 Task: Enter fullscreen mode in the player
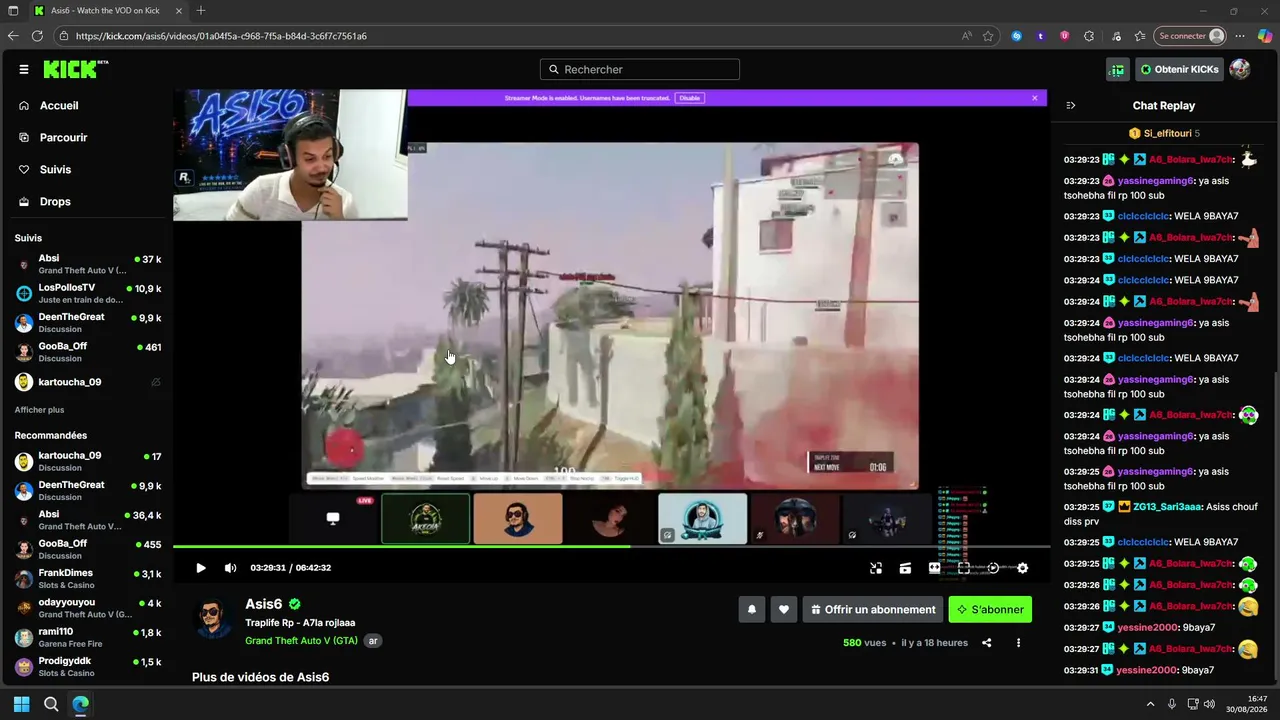[x=964, y=568]
